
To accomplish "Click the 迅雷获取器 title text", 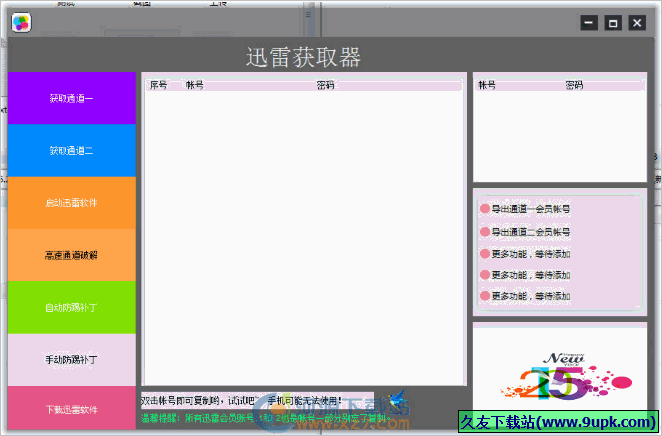I will 303,57.
